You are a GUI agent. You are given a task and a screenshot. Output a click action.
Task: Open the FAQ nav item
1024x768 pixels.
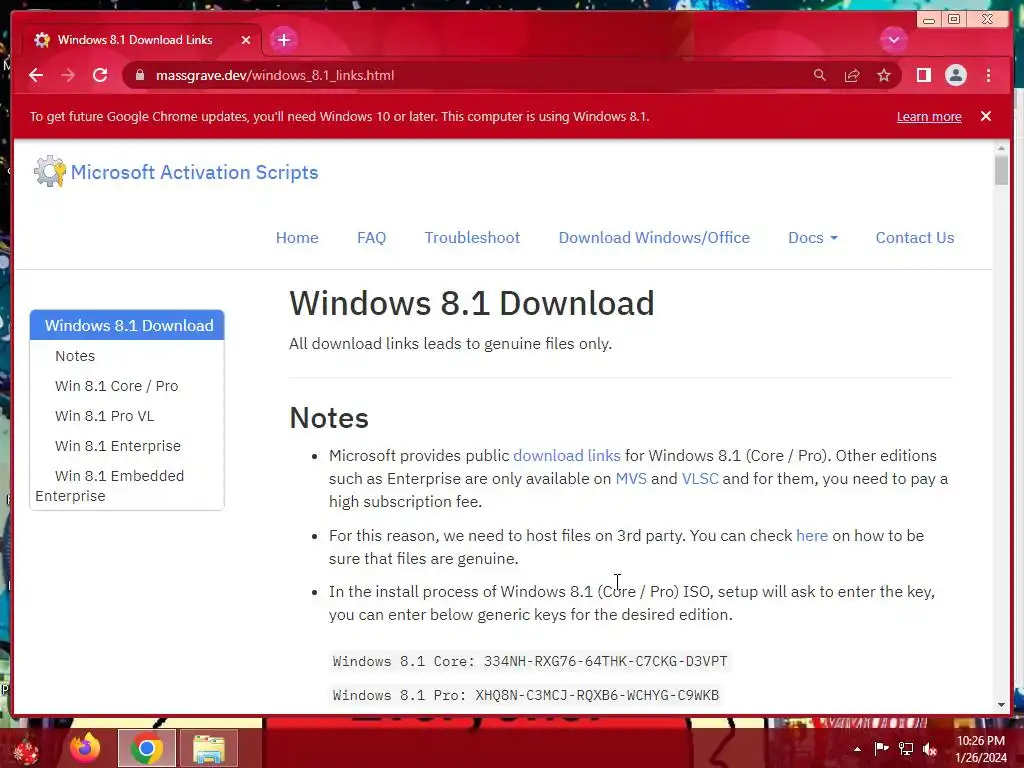(372, 238)
